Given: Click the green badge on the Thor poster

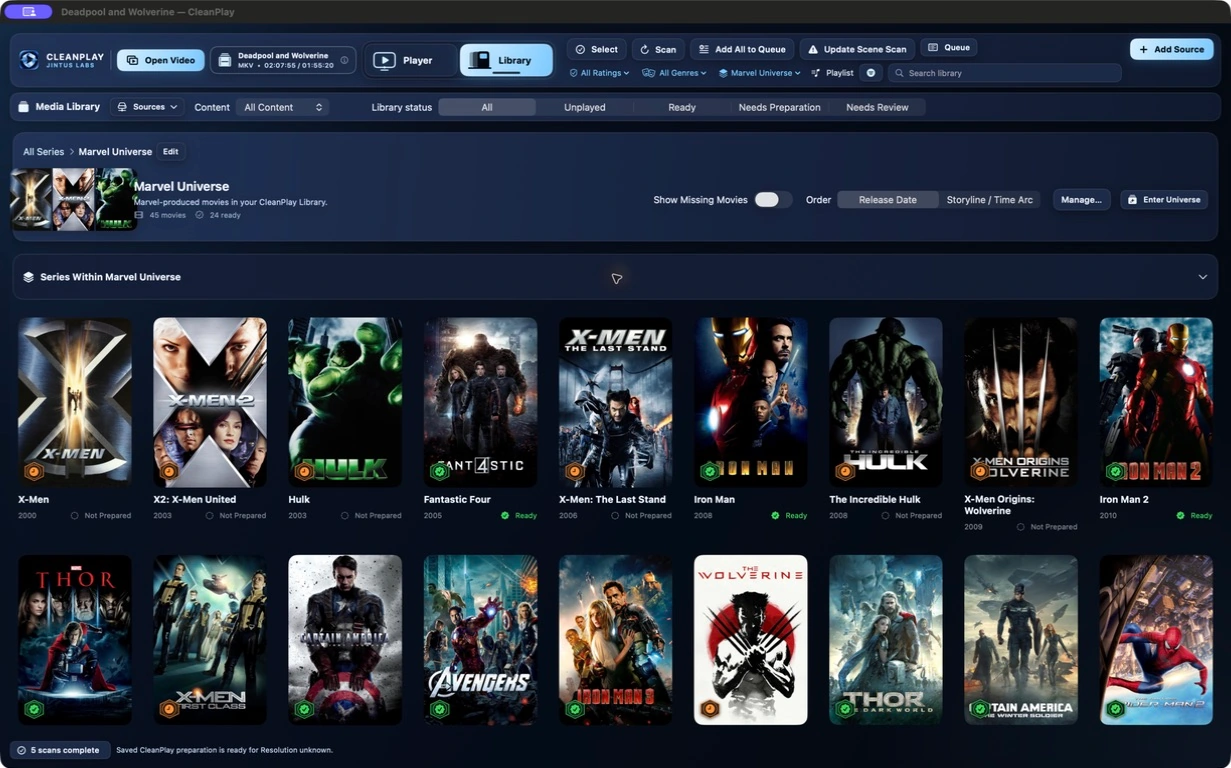Looking at the screenshot, I should tap(33, 709).
